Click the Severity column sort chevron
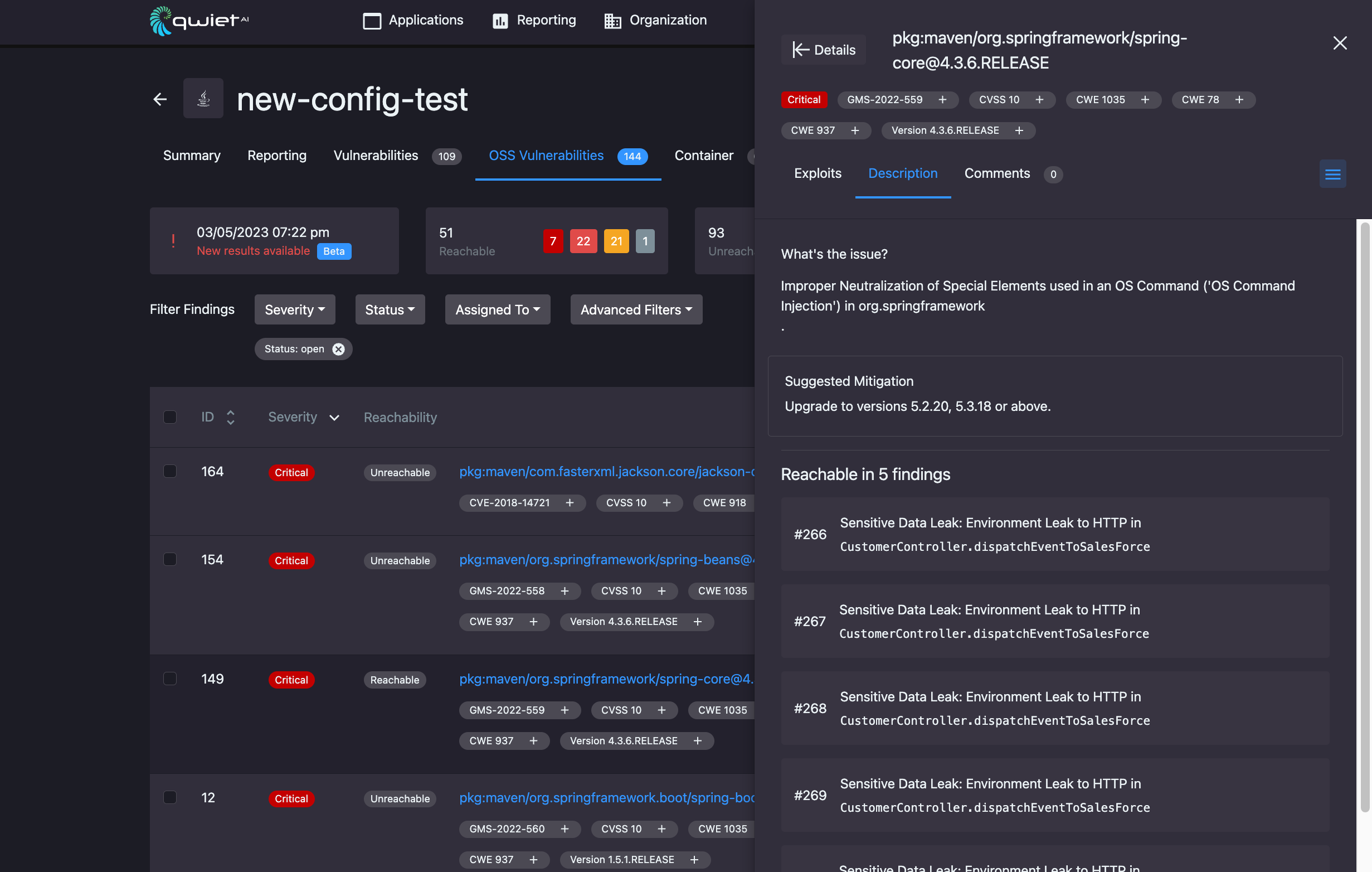 click(x=334, y=418)
